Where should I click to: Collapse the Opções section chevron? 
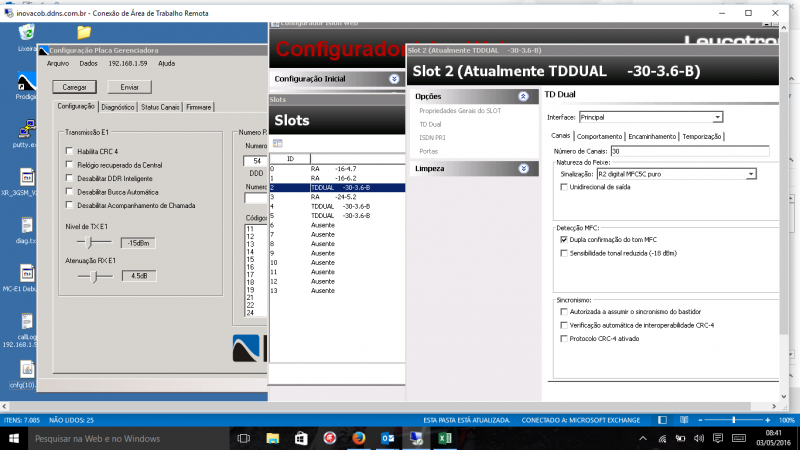tap(521, 96)
